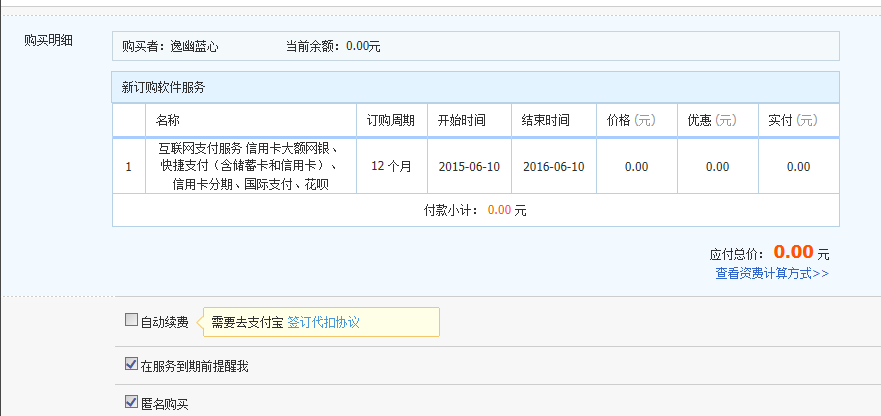
Task: Click the 应付总价 total amount 0.00
Action: (794, 252)
